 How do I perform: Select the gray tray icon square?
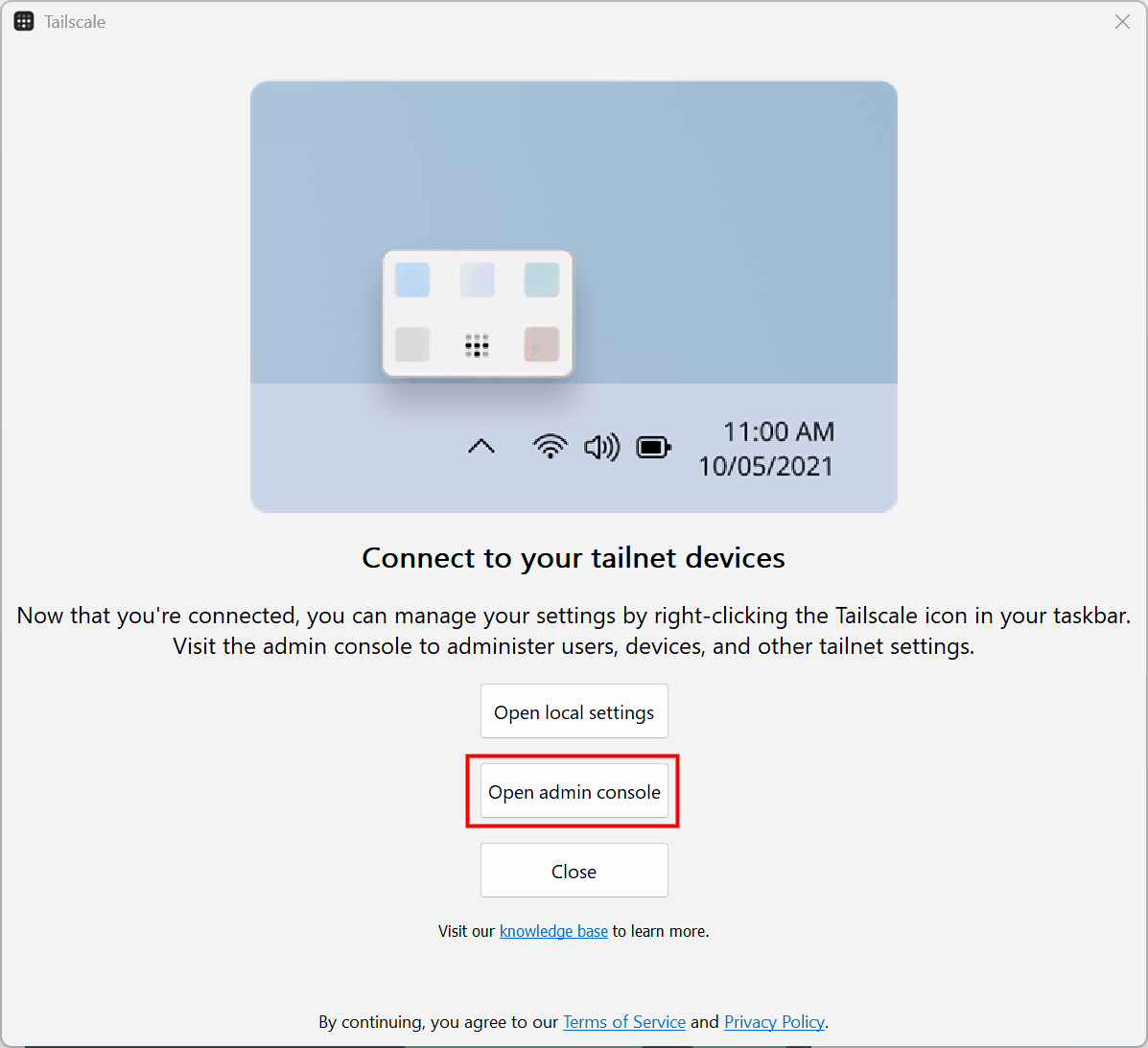coord(412,344)
